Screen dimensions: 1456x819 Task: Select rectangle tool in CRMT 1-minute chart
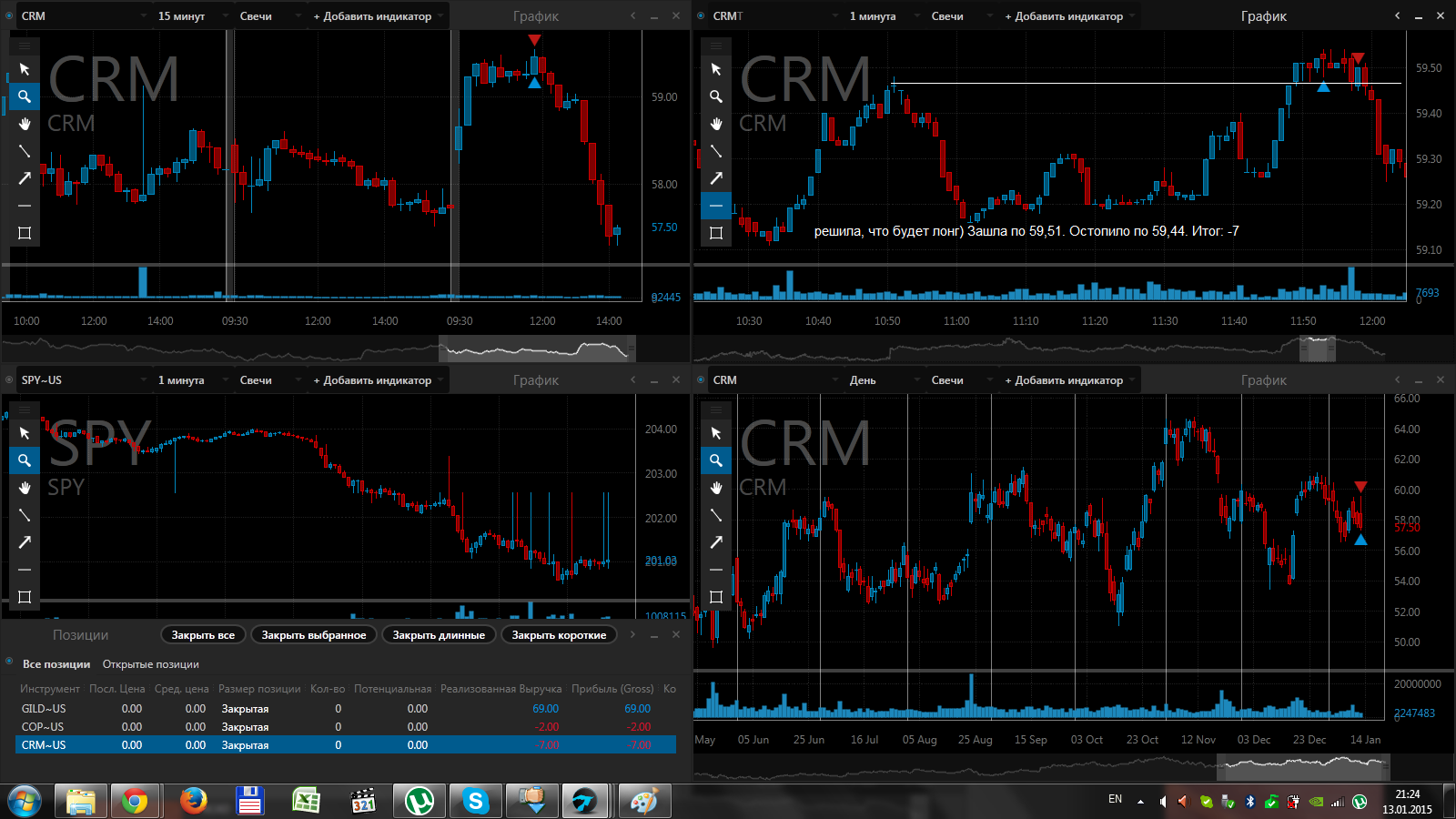tap(716, 233)
